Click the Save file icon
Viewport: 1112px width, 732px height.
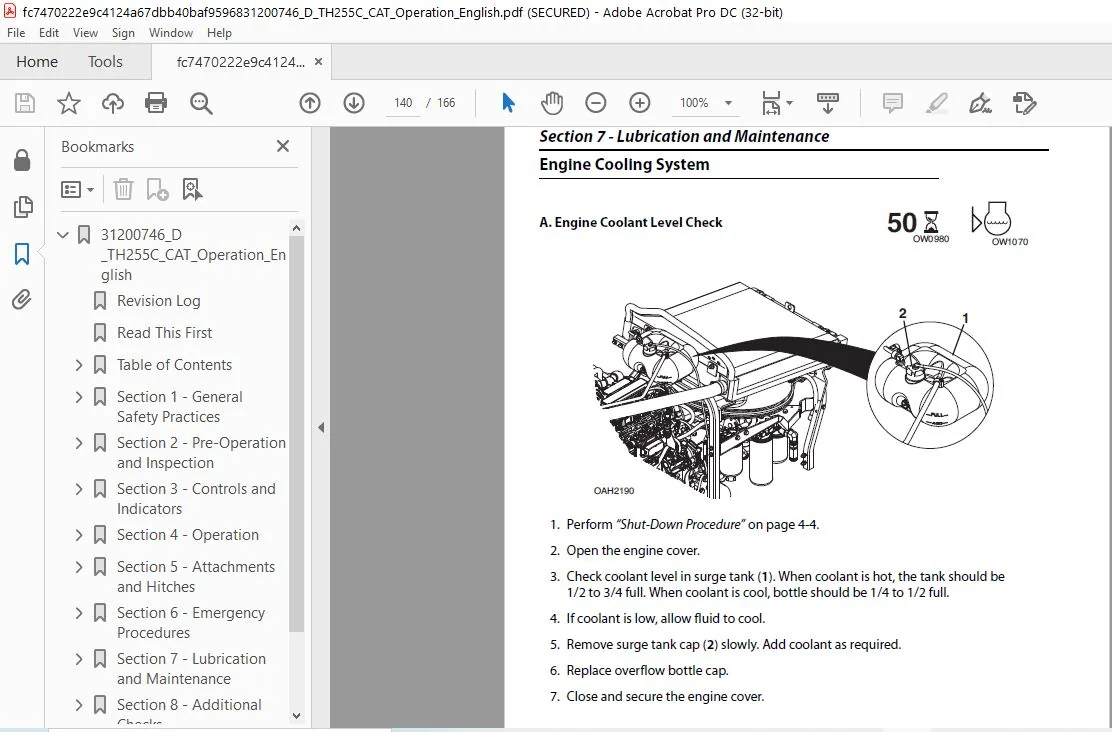coord(25,103)
